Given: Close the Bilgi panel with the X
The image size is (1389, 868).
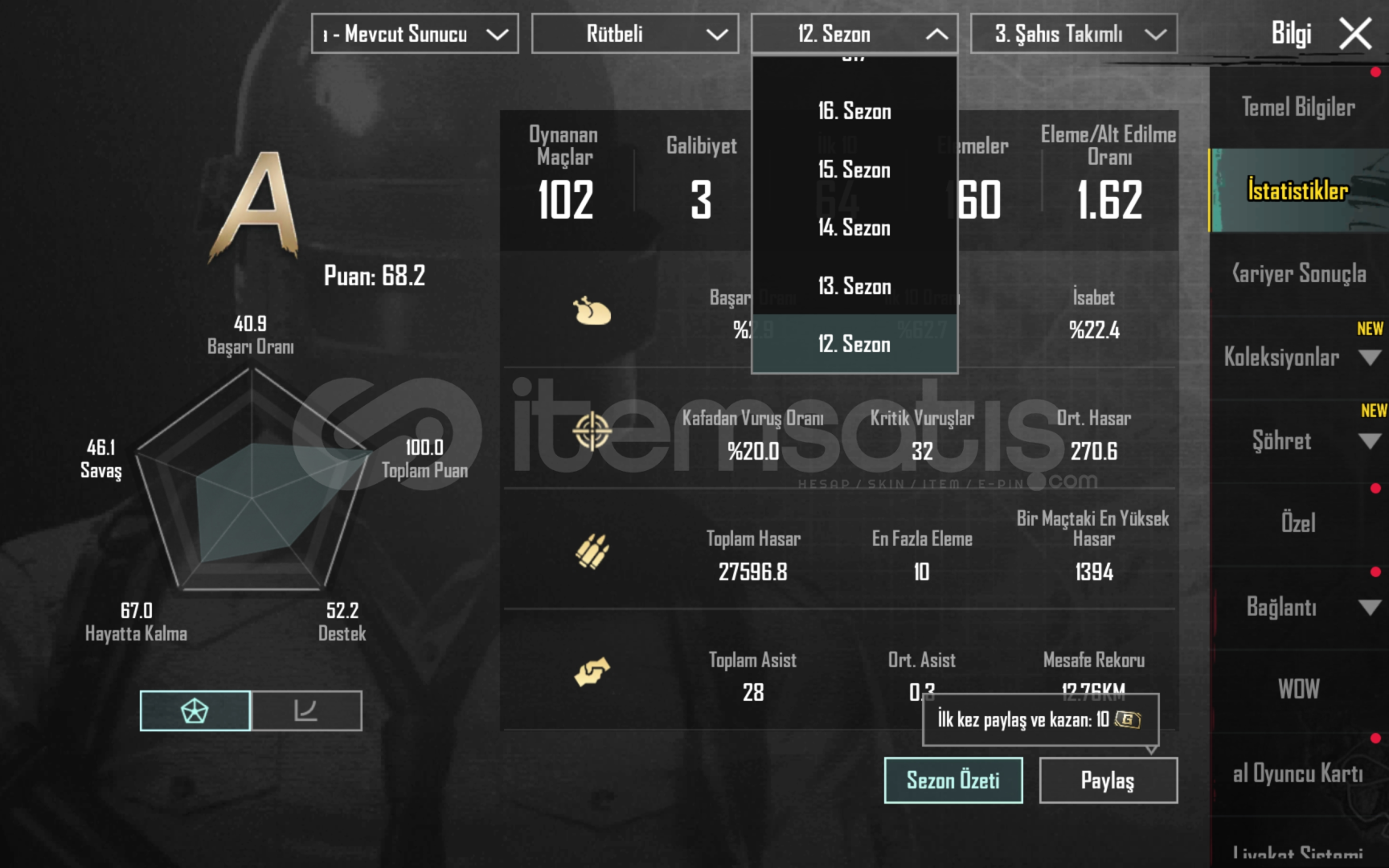Looking at the screenshot, I should 1355,34.
